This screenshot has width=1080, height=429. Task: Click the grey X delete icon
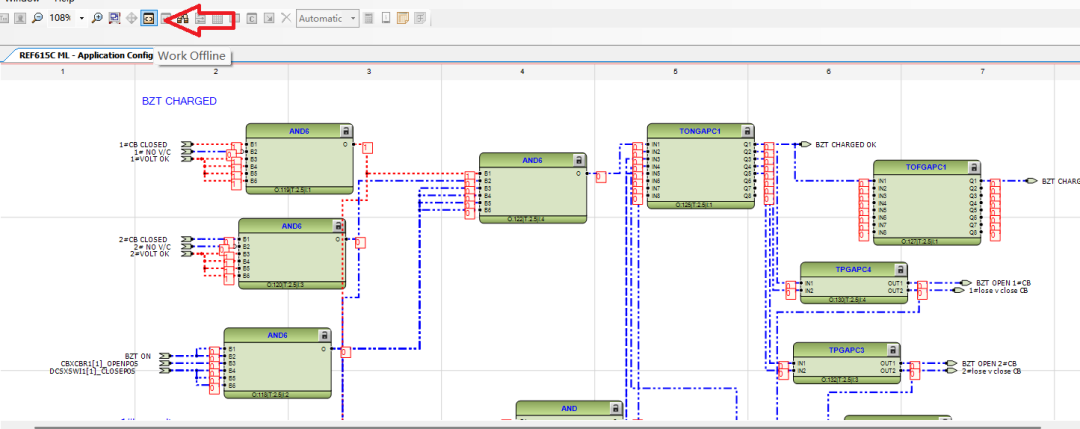pos(286,19)
